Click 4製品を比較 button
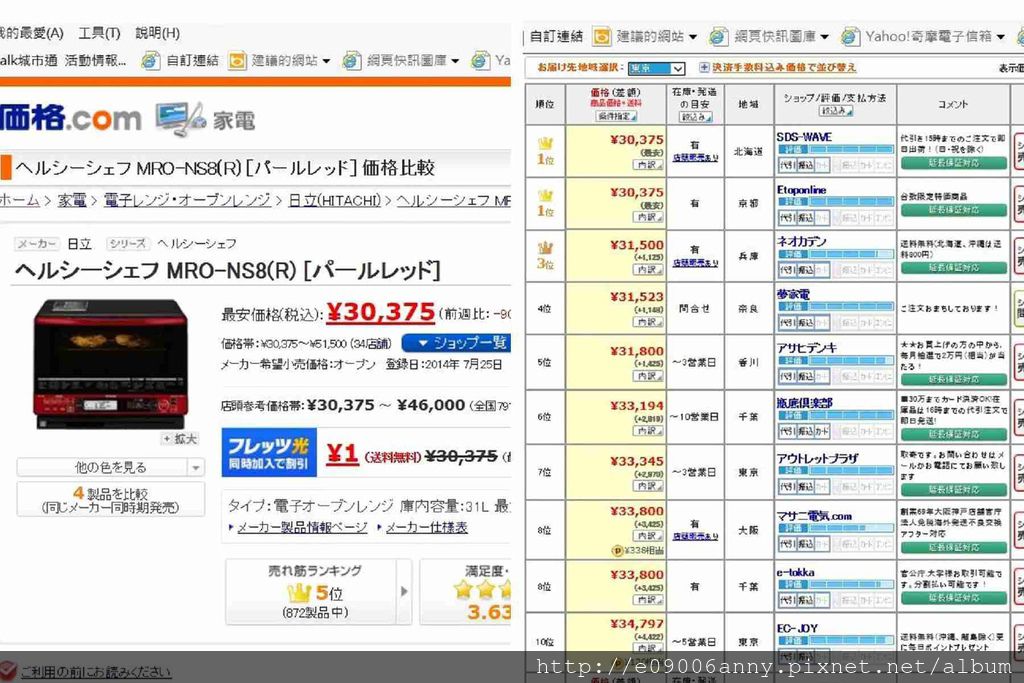 click(x=110, y=500)
